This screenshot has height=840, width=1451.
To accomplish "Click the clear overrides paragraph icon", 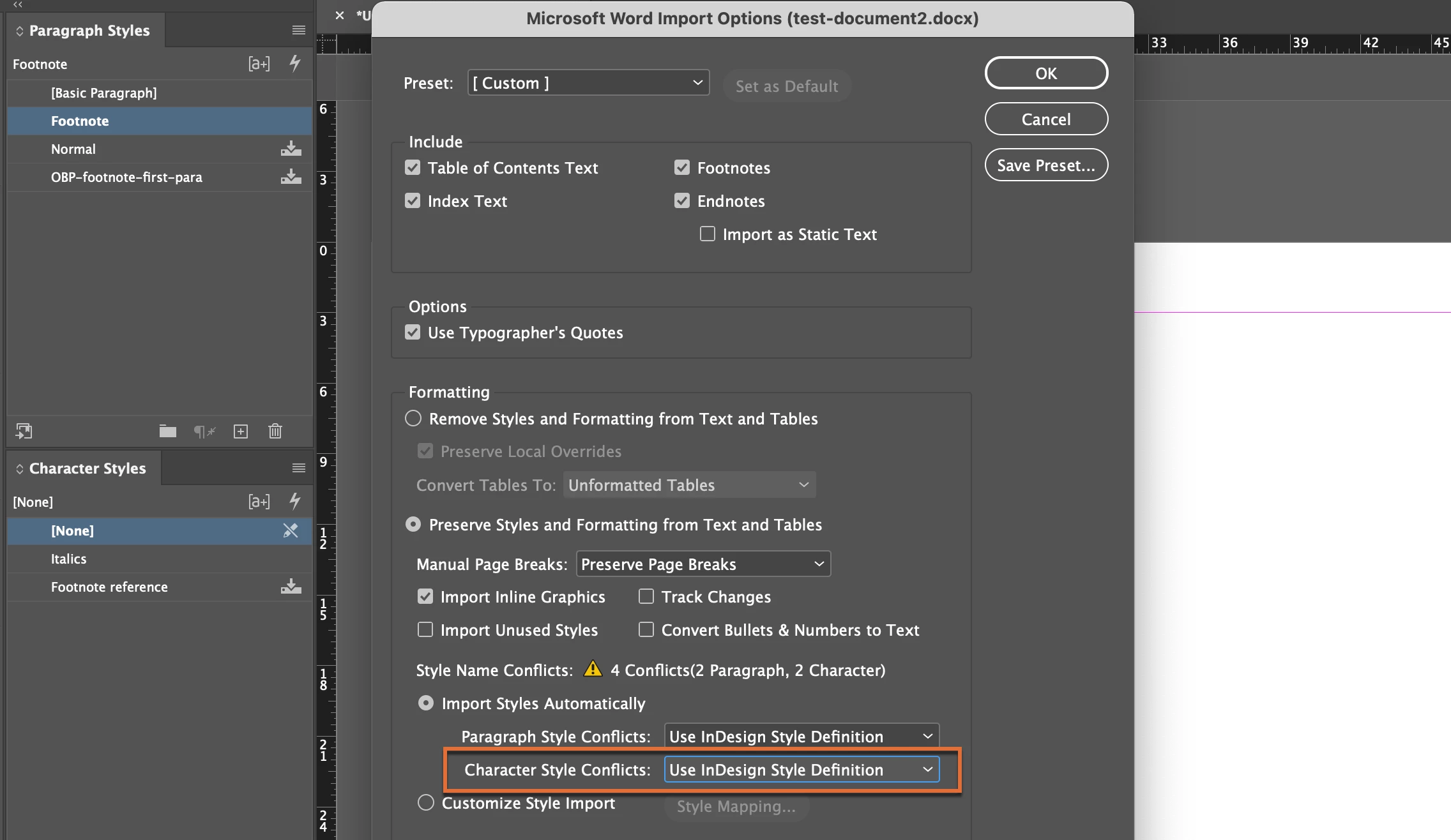I will [x=204, y=431].
